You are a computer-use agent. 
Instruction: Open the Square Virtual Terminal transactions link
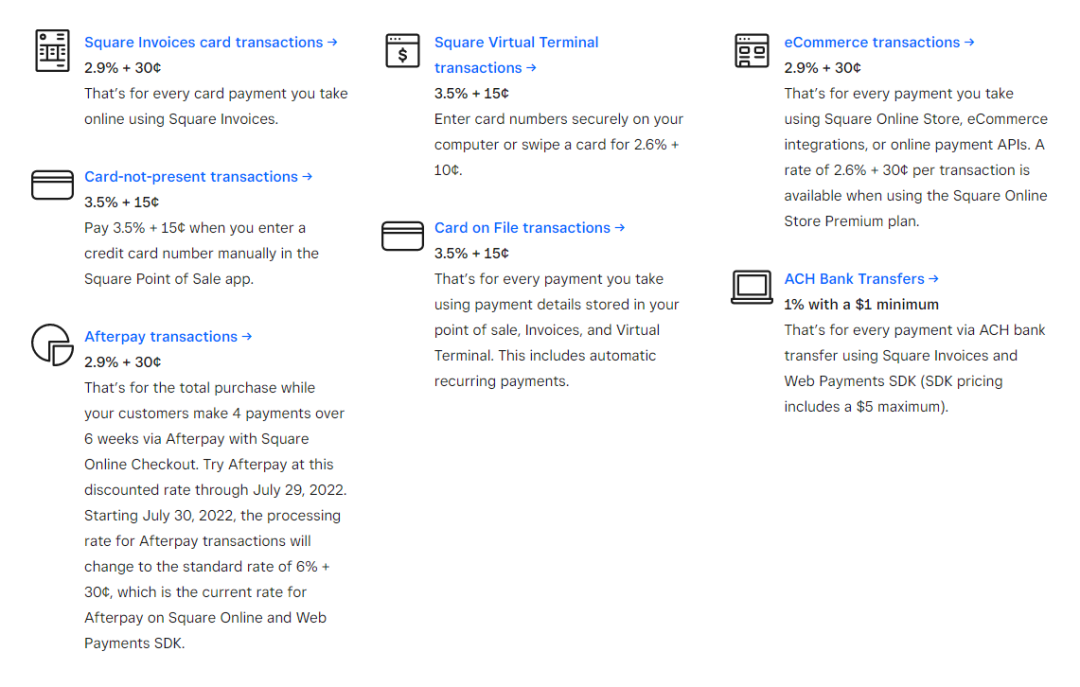516,55
